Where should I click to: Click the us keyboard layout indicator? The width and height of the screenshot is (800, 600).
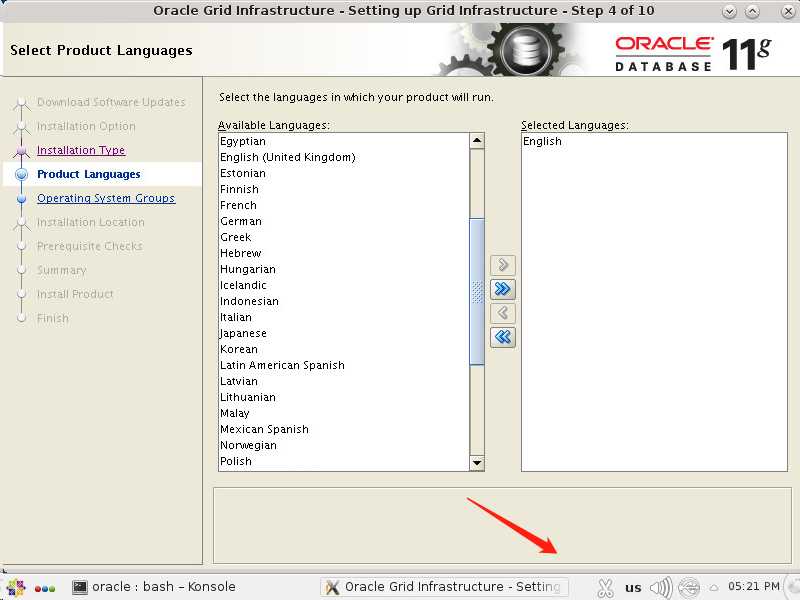pos(633,588)
